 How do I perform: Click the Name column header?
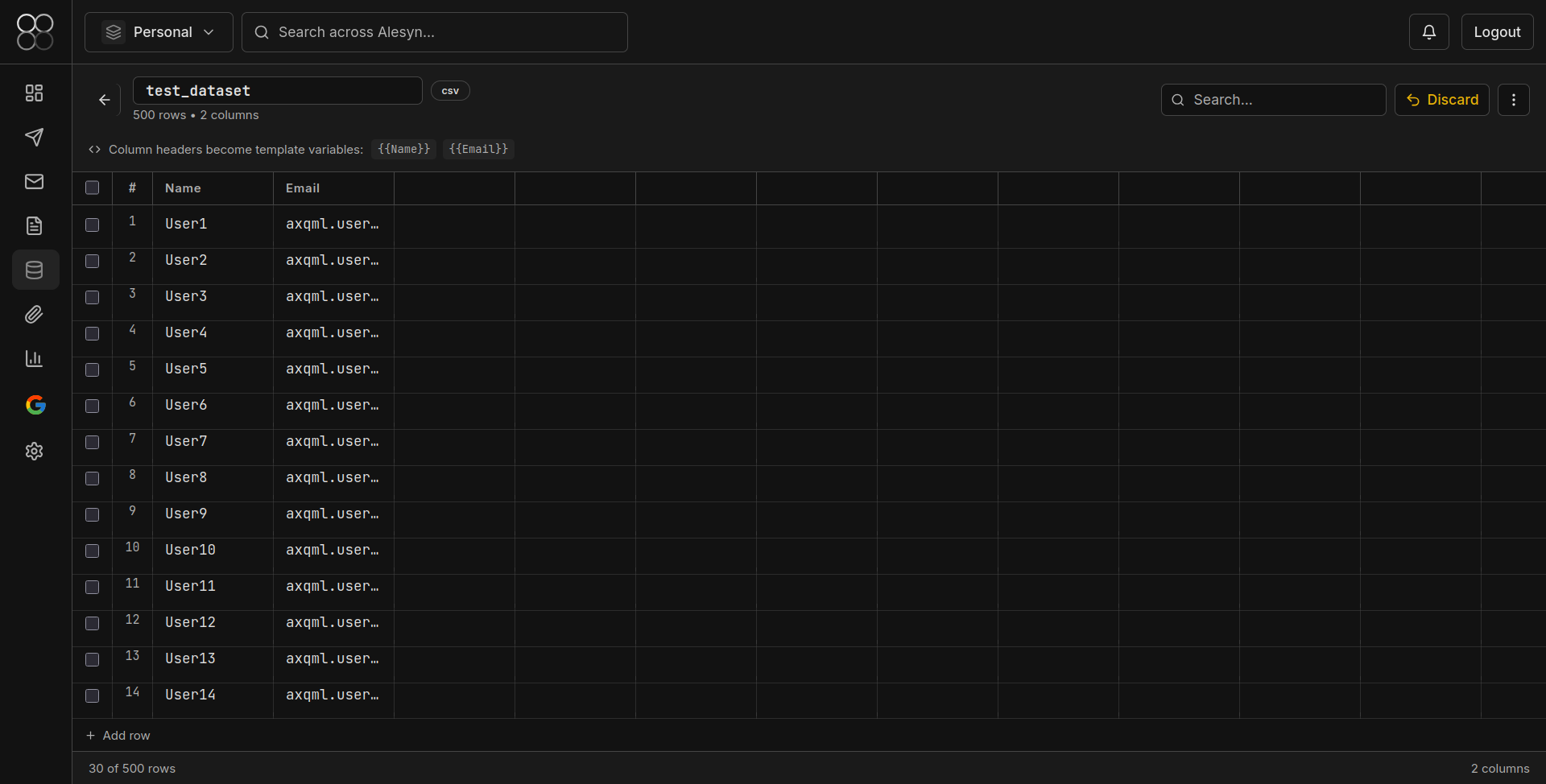coord(213,188)
